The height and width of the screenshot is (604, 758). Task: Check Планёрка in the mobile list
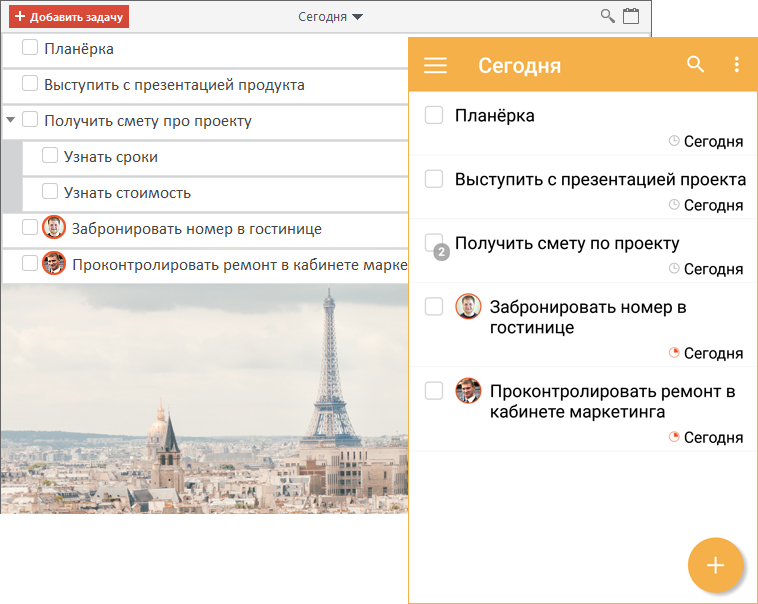(x=434, y=115)
